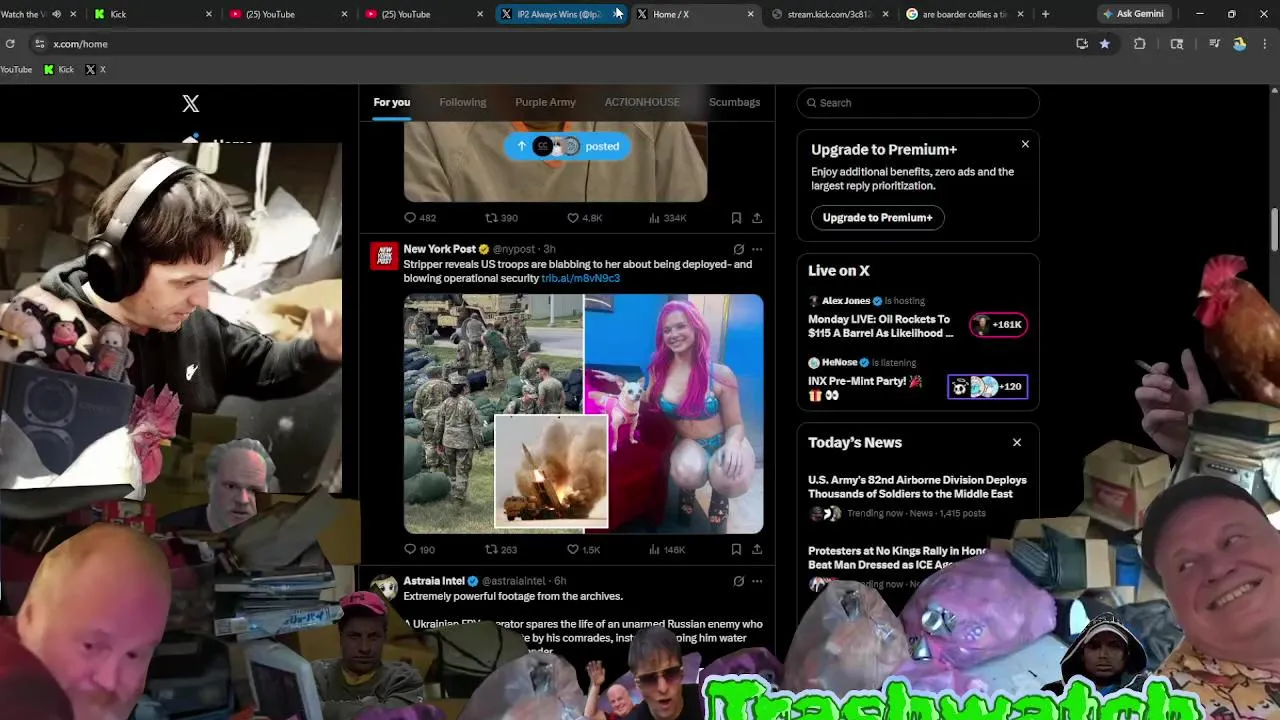Image resolution: width=1280 pixels, height=720 pixels.
Task: Open Alex Jones Monday LIVE broadcast
Action: point(881,326)
